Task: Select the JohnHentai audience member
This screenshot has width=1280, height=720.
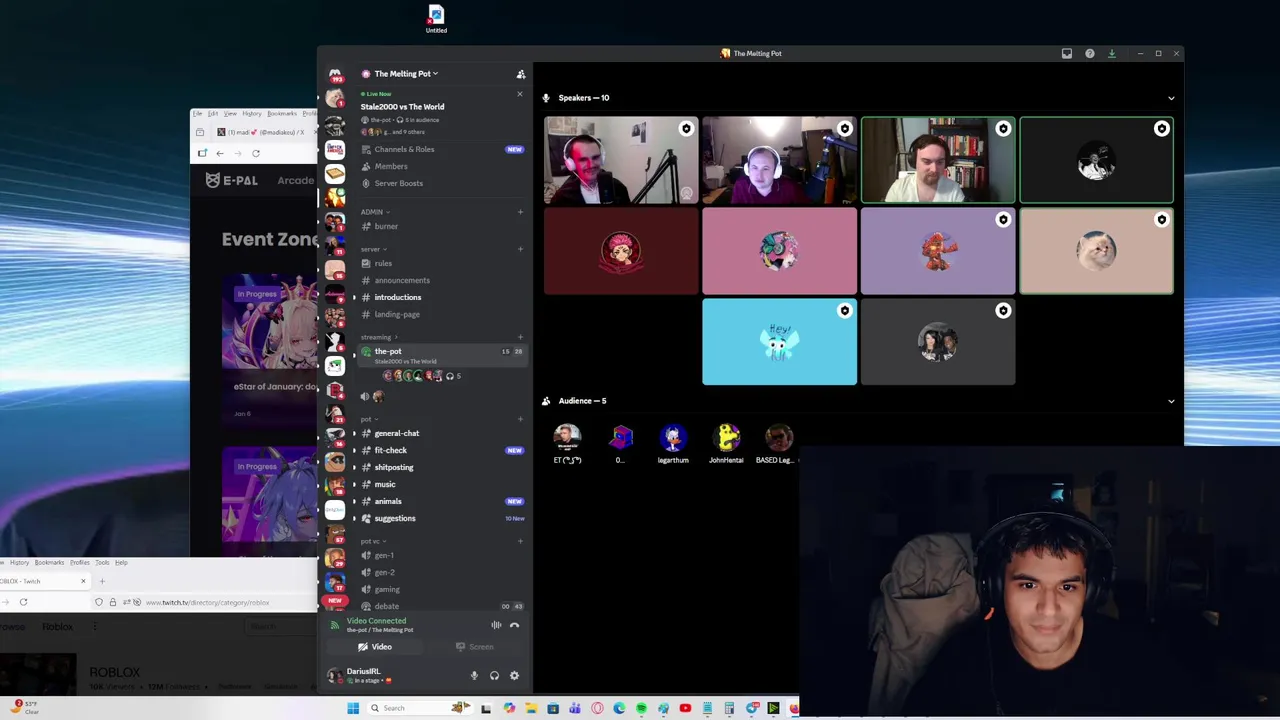Action: pos(726,445)
